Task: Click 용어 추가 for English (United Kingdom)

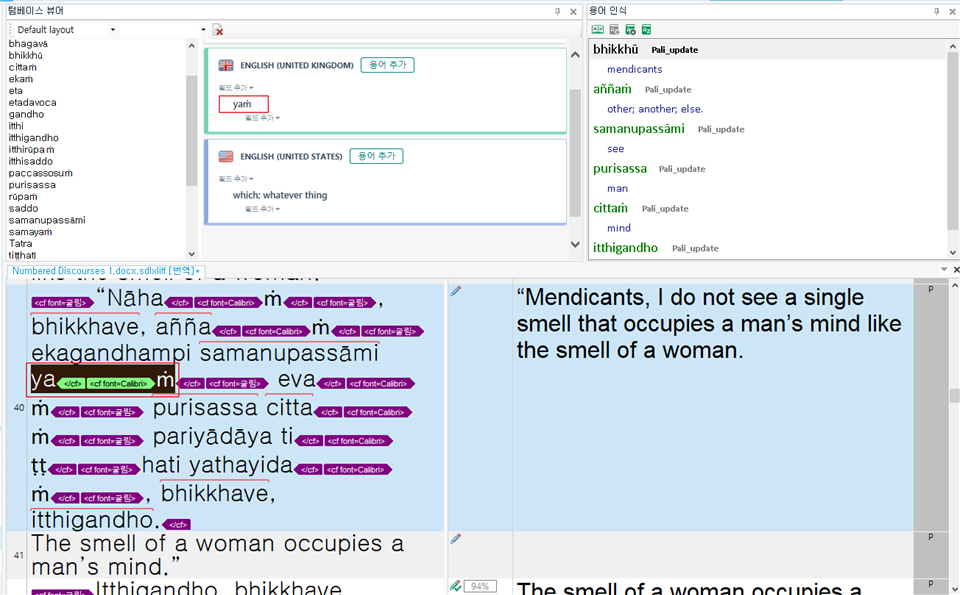Action: pos(388,65)
